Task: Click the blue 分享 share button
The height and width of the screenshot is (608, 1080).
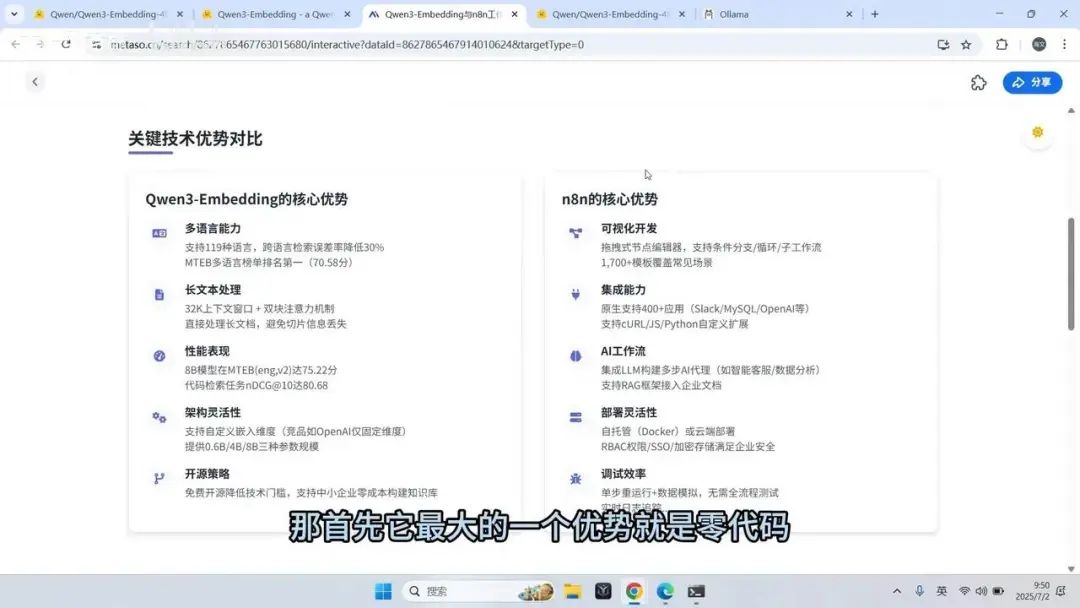Action: click(x=1032, y=83)
